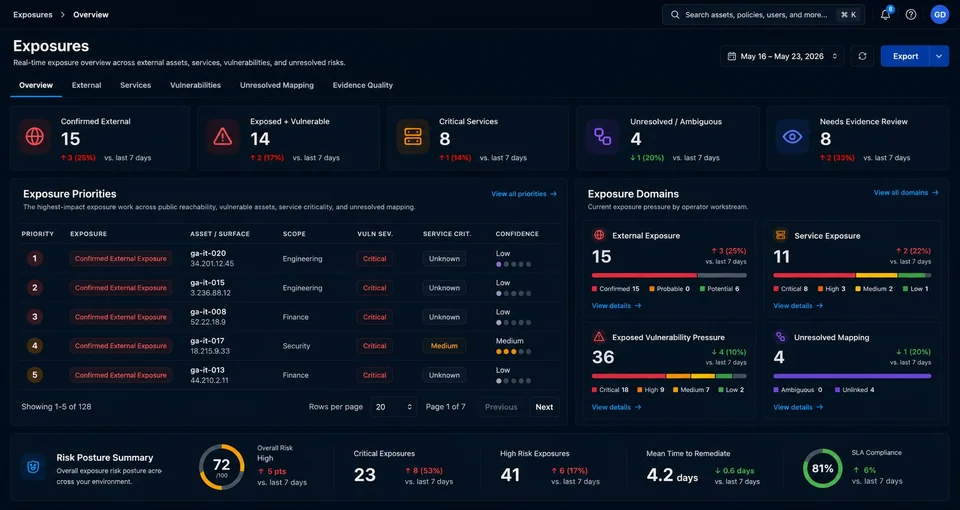Switch to the Evidence Quality tab

point(362,85)
